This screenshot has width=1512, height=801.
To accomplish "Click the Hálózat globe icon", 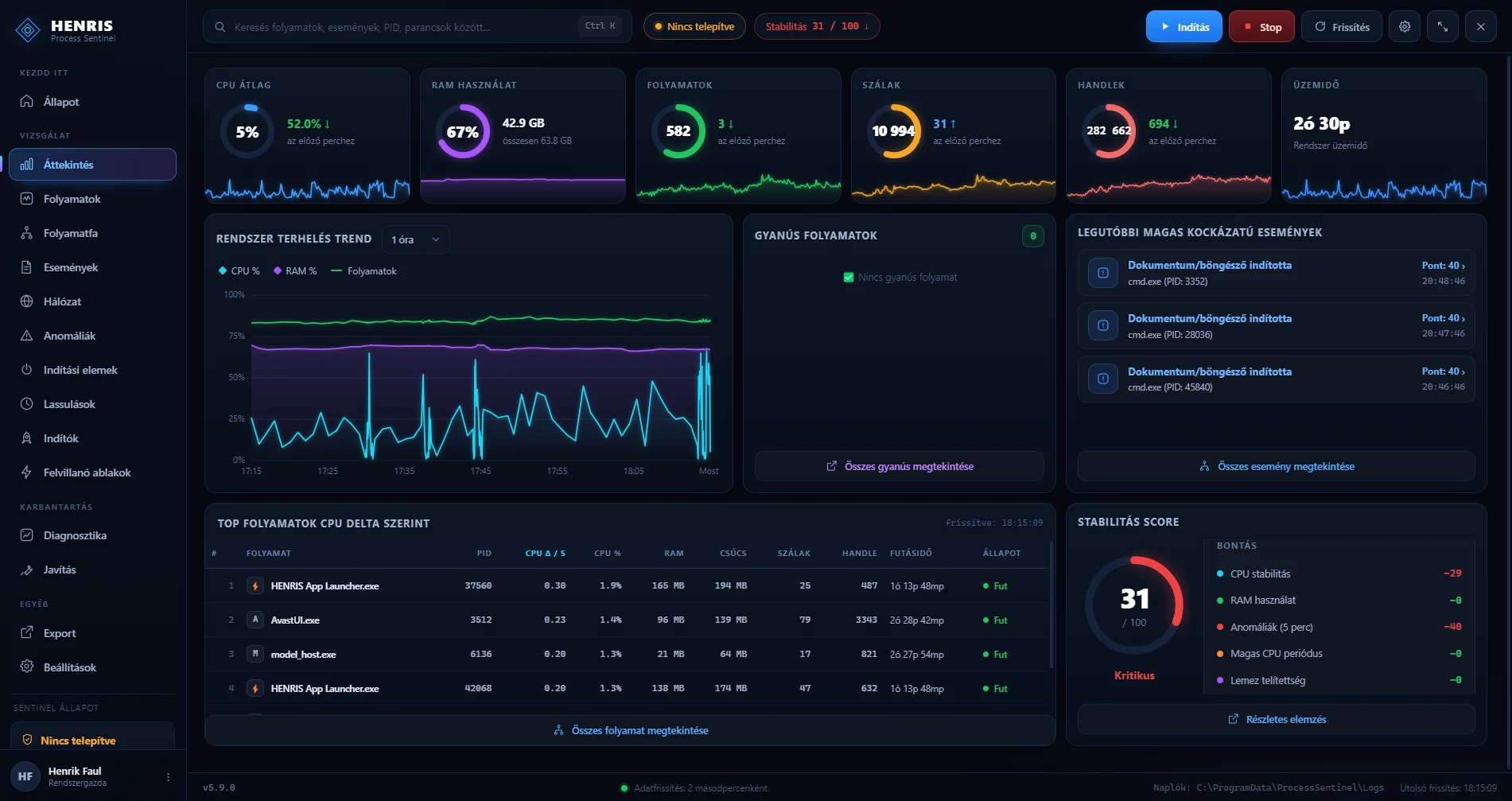I will (x=26, y=301).
